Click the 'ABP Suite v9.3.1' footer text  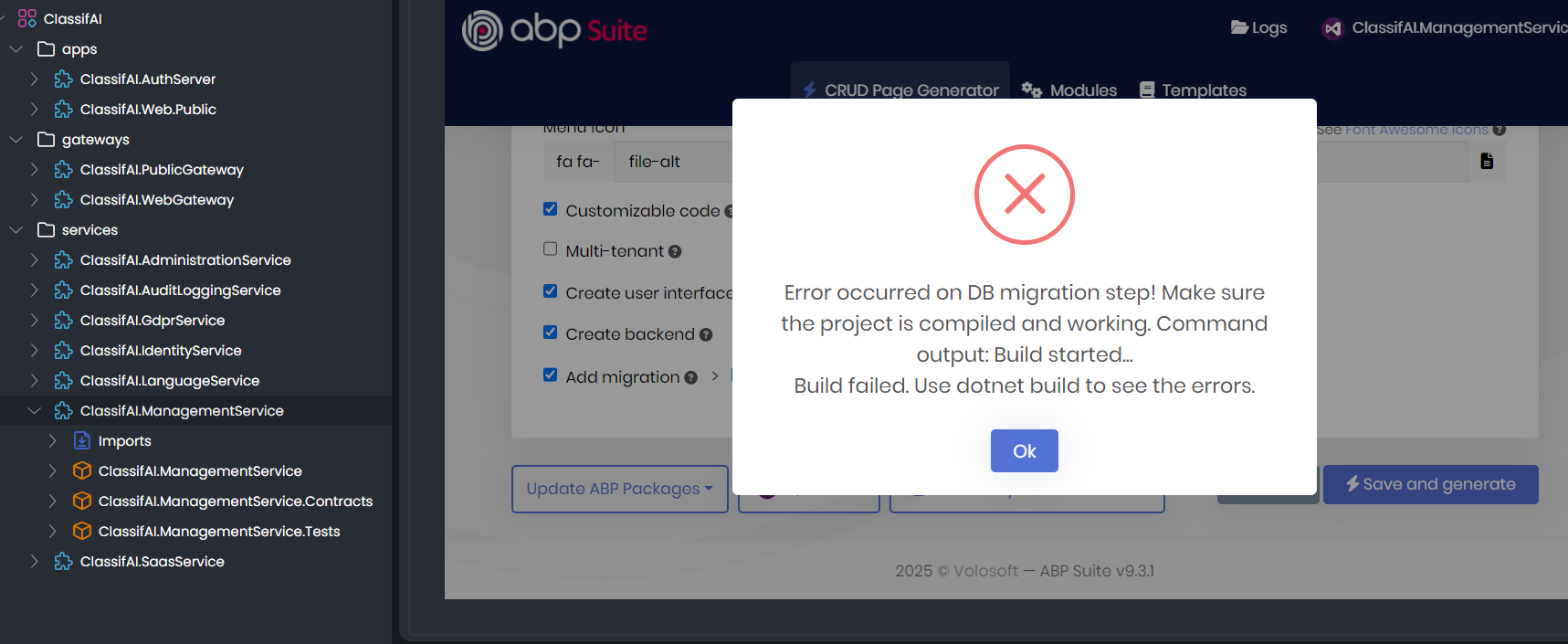[1097, 571]
